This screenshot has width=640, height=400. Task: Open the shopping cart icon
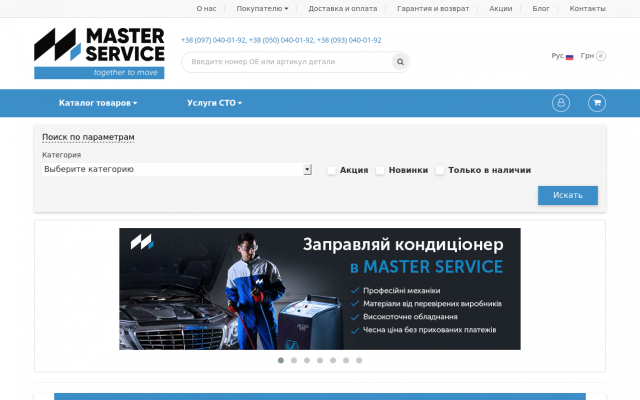(597, 103)
